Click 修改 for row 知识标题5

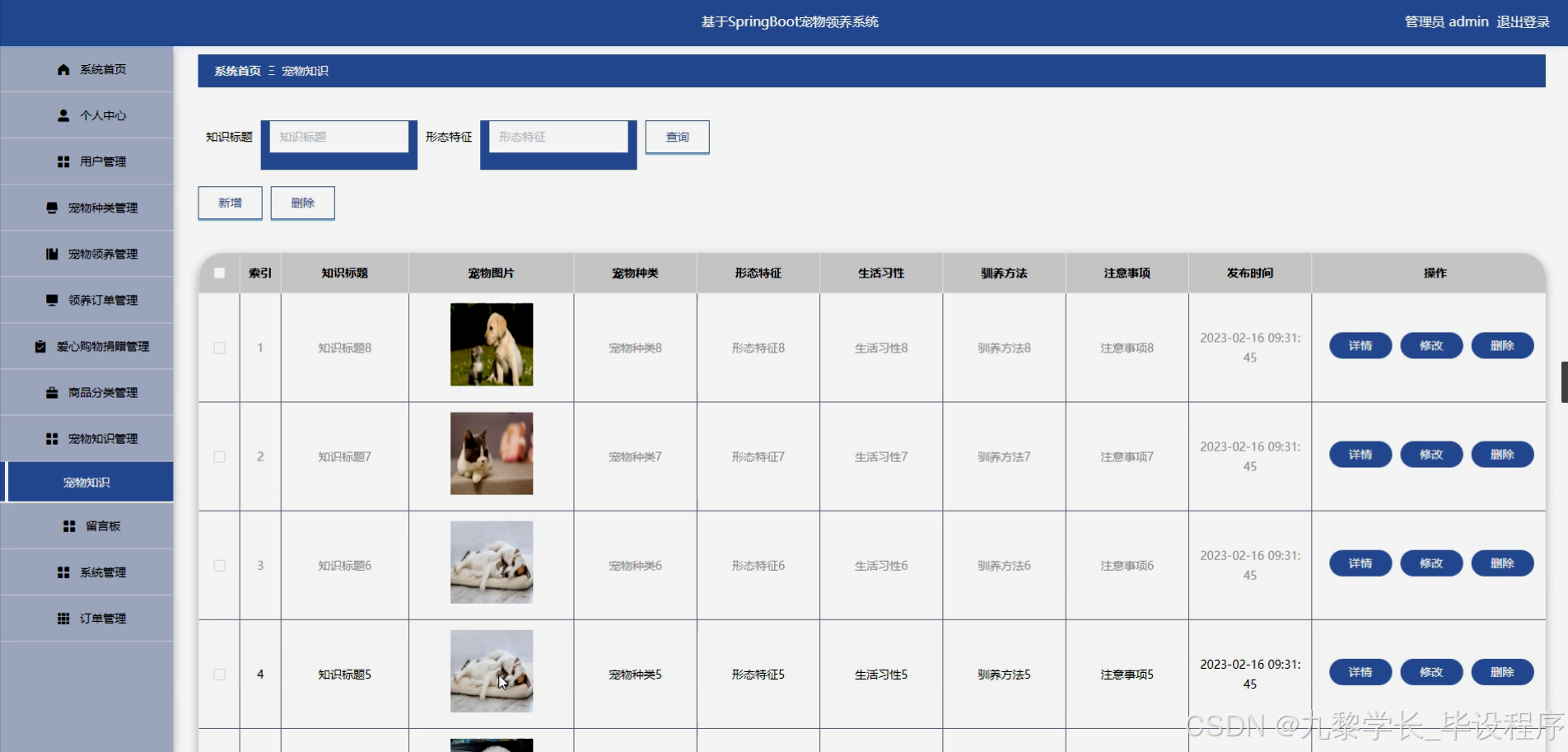pos(1431,672)
